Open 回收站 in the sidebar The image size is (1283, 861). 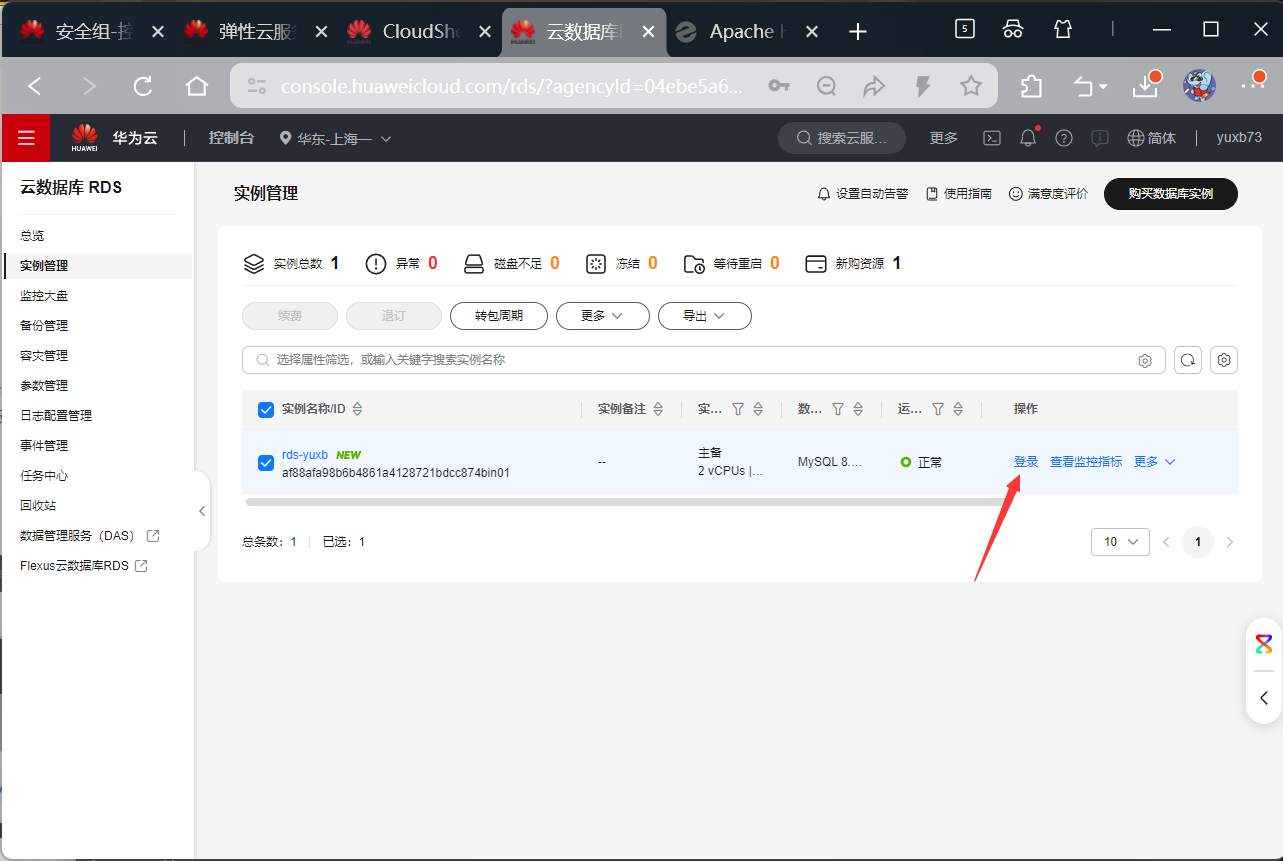pyautogui.click(x=38, y=506)
